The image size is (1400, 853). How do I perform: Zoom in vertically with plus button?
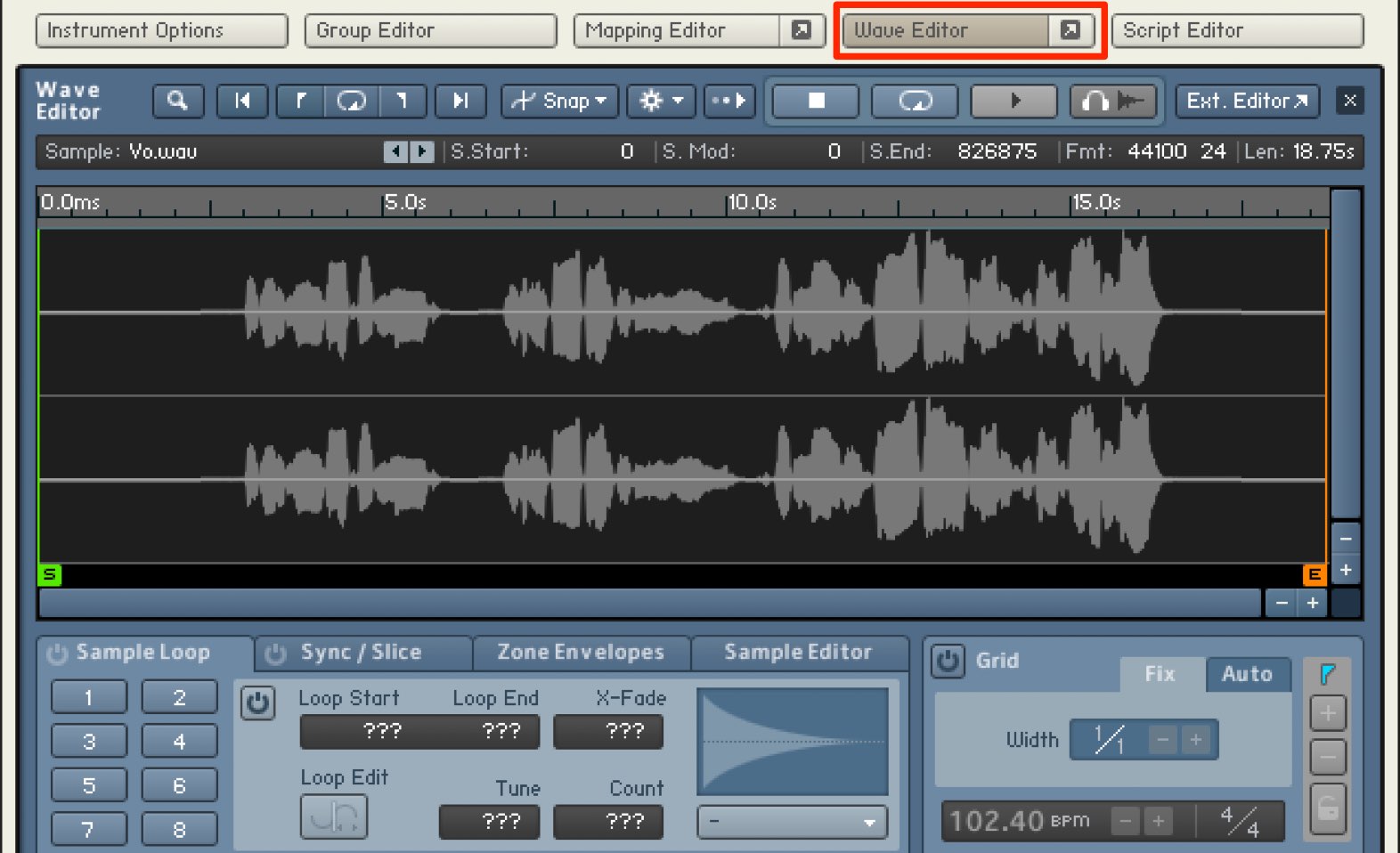tap(1346, 570)
